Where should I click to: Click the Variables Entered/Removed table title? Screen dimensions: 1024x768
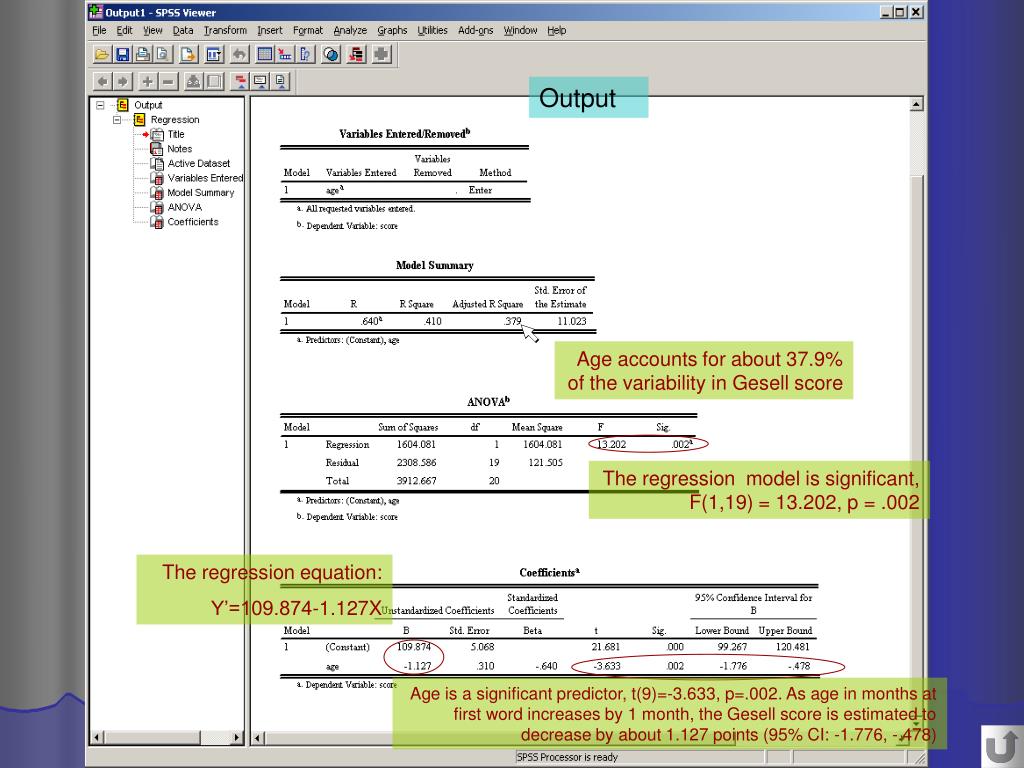click(x=404, y=134)
